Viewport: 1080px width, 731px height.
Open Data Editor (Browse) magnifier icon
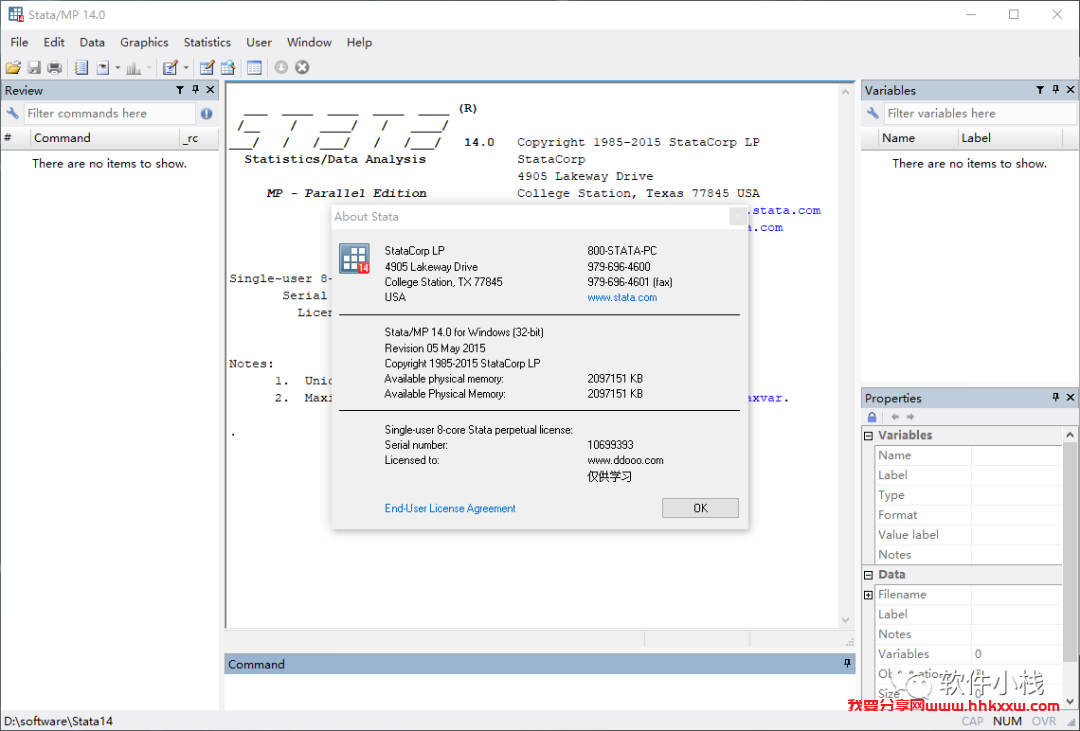228,68
